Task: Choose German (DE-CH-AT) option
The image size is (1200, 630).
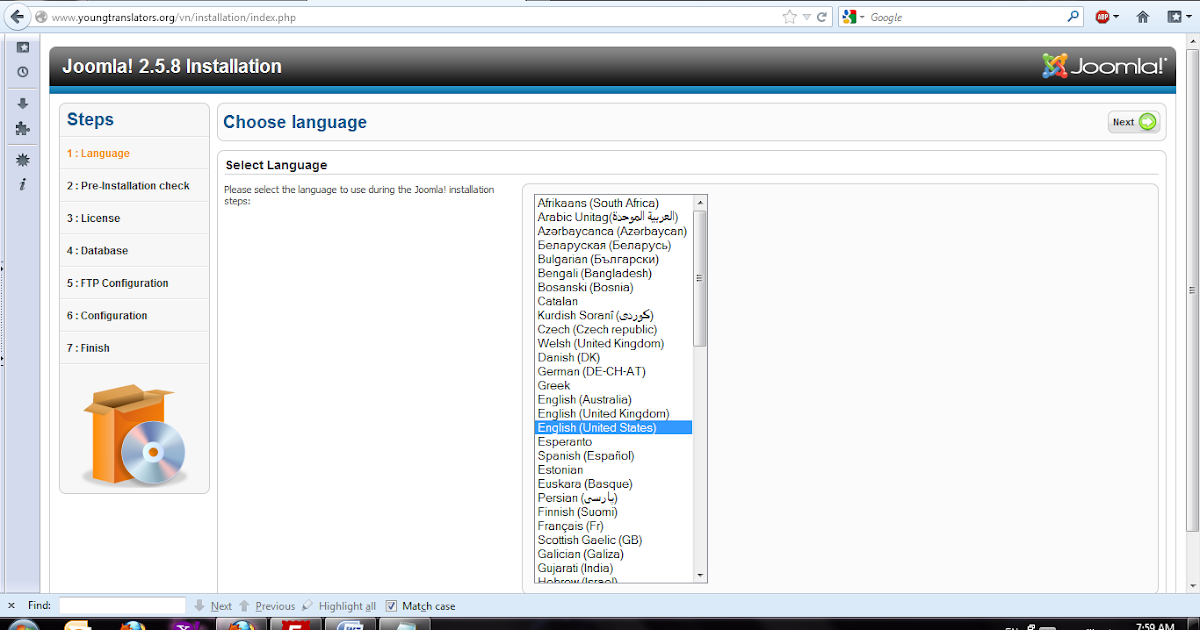Action: (613, 371)
